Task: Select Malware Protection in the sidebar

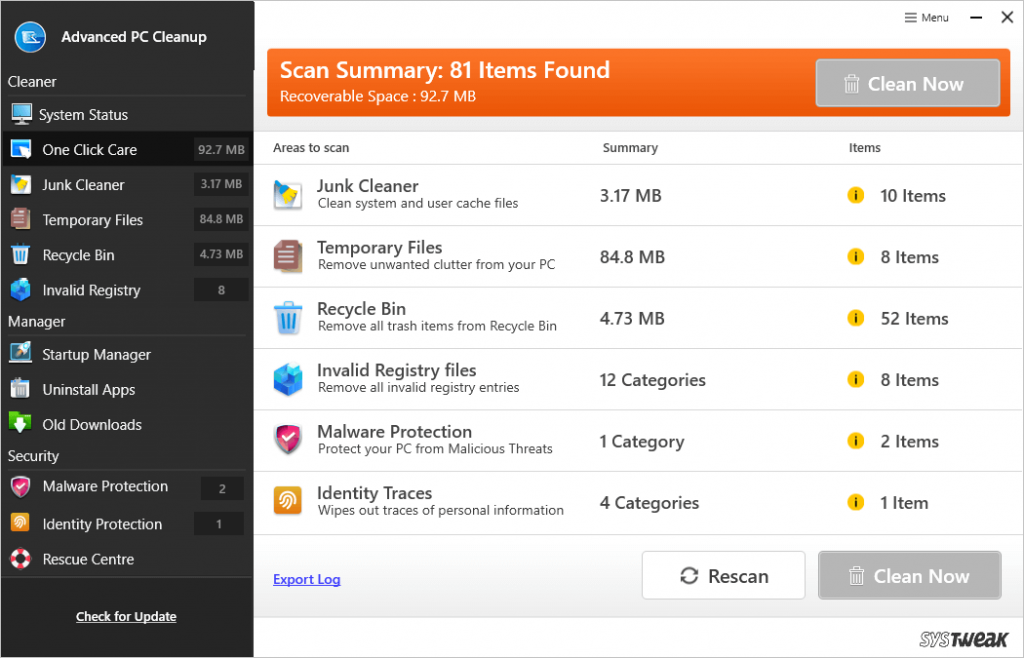Action: pos(127,487)
